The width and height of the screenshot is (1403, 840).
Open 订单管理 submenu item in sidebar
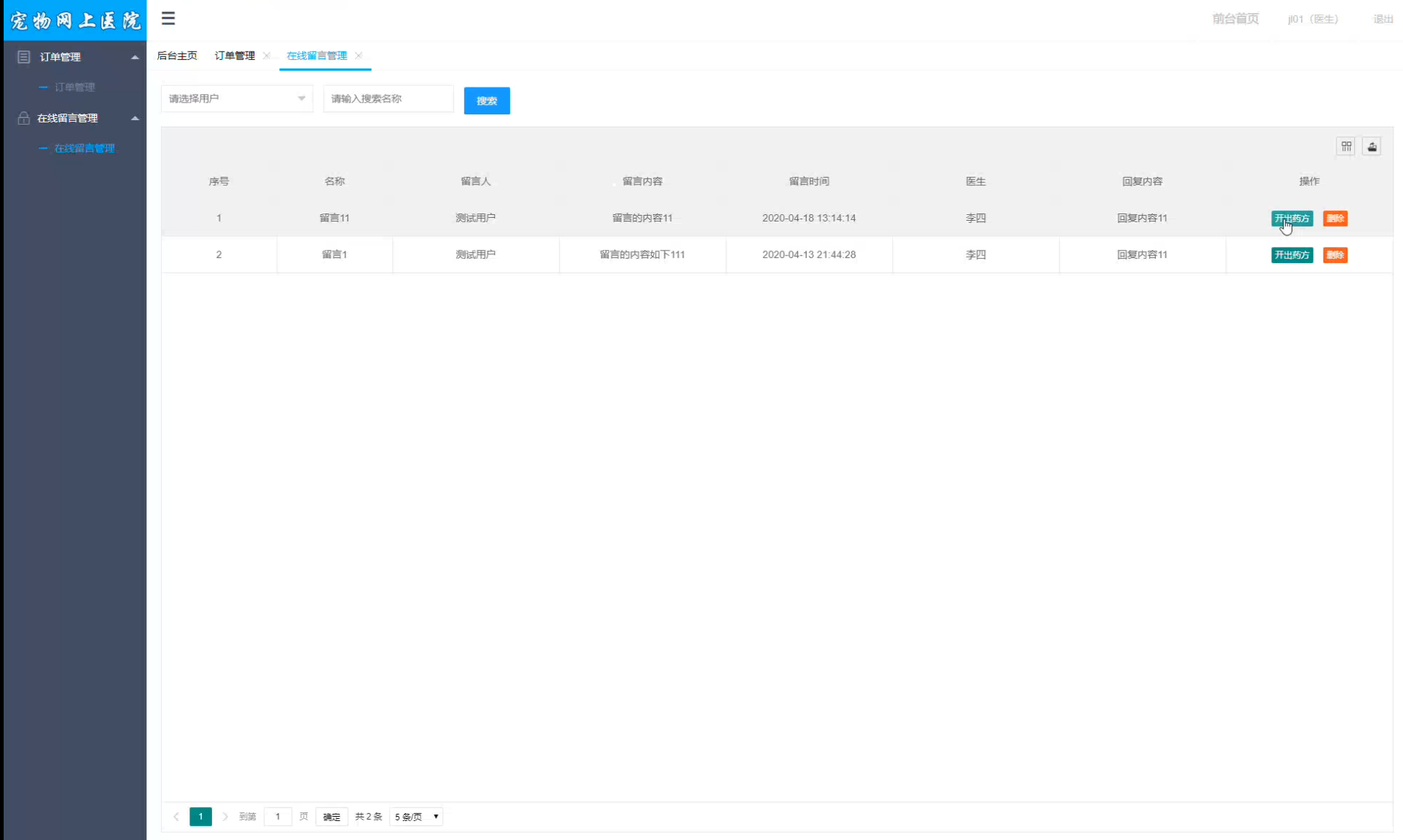click(75, 87)
